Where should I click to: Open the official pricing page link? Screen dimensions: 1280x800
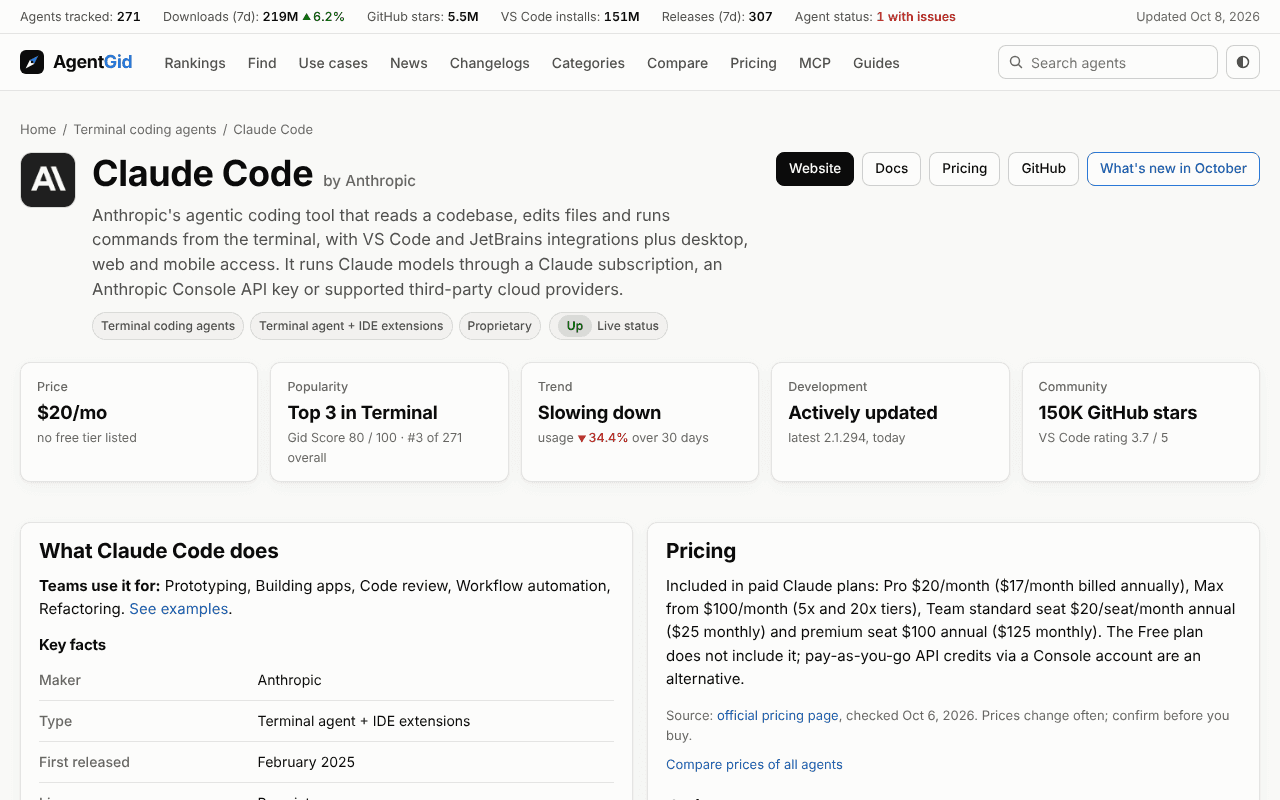coord(778,715)
